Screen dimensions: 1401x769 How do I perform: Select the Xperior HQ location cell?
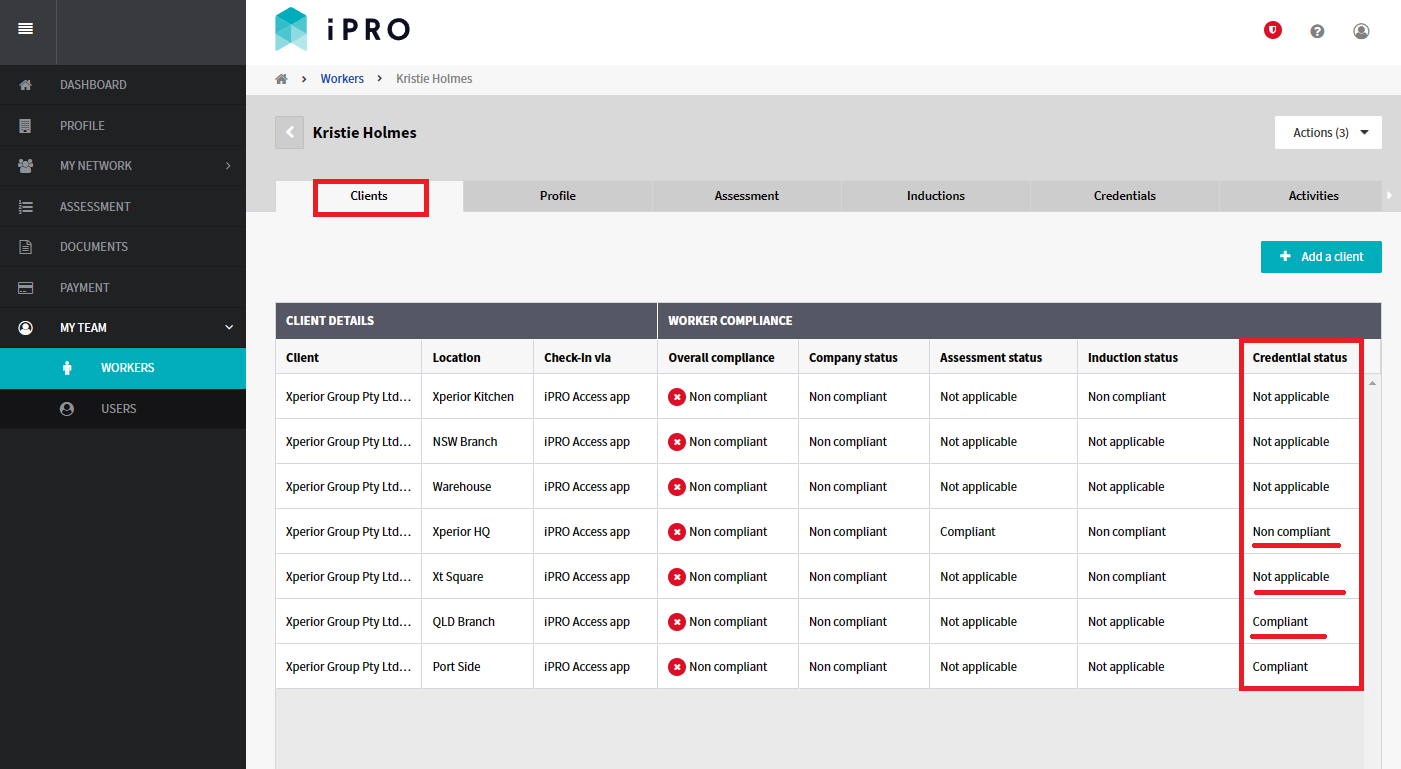[478, 532]
